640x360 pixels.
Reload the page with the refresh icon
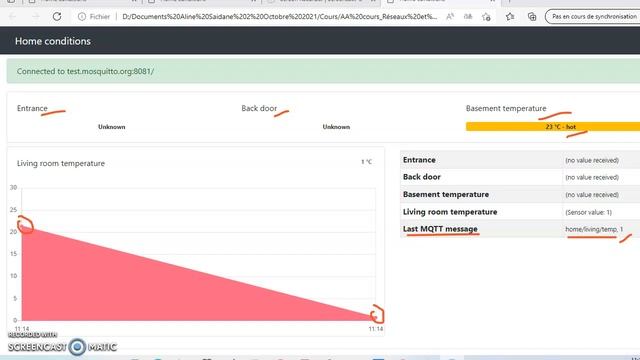[57, 17]
